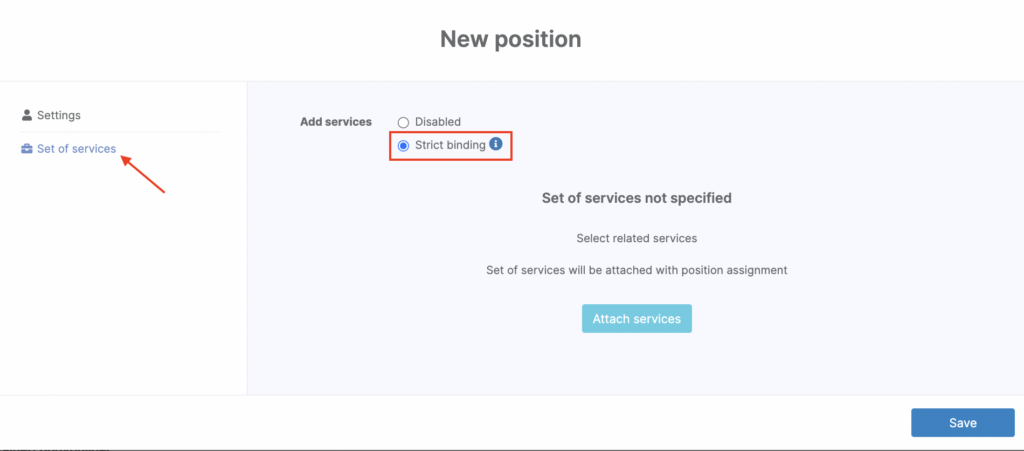This screenshot has width=1024, height=451.
Task: Open the Settings section in the sidebar
Action: [58, 115]
